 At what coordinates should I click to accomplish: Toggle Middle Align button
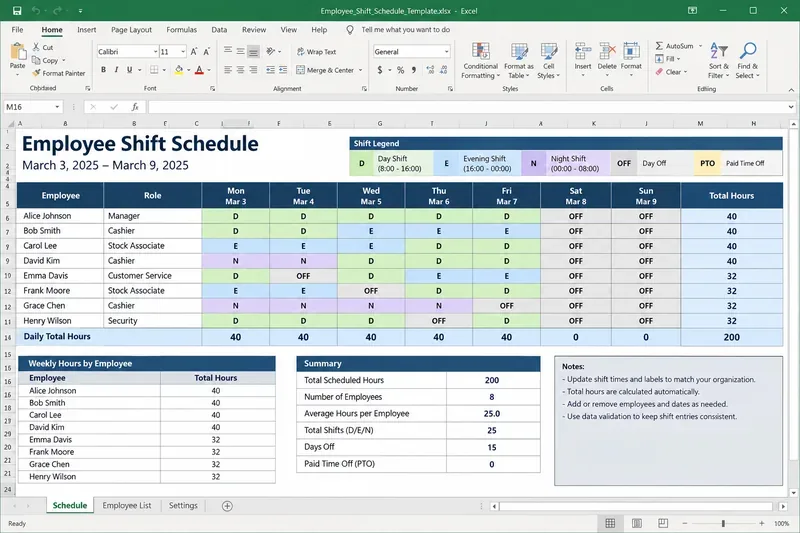(240, 51)
